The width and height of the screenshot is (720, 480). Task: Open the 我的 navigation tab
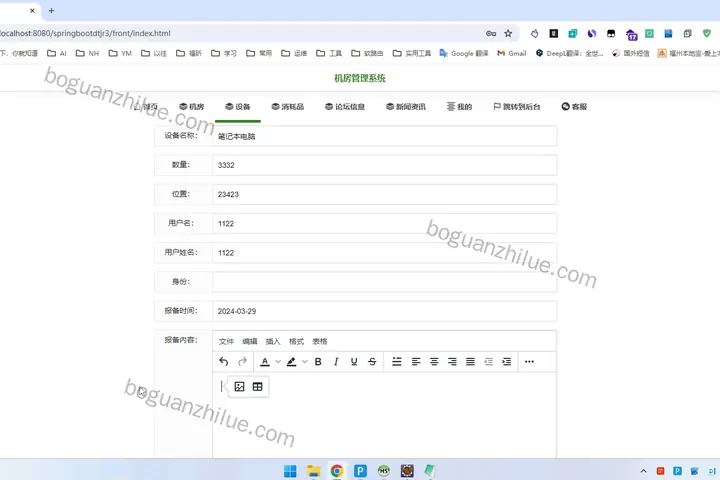tap(459, 107)
